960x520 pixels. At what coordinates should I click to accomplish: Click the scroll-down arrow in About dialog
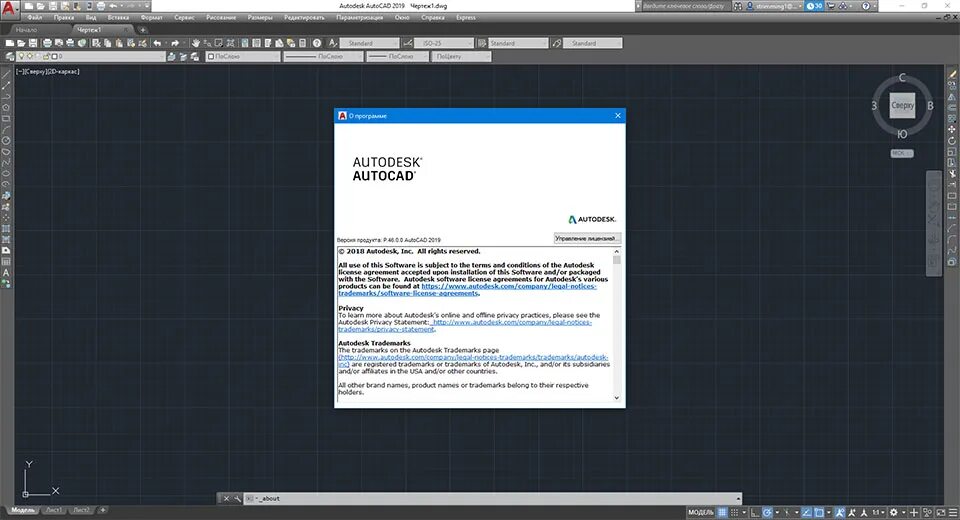point(617,398)
